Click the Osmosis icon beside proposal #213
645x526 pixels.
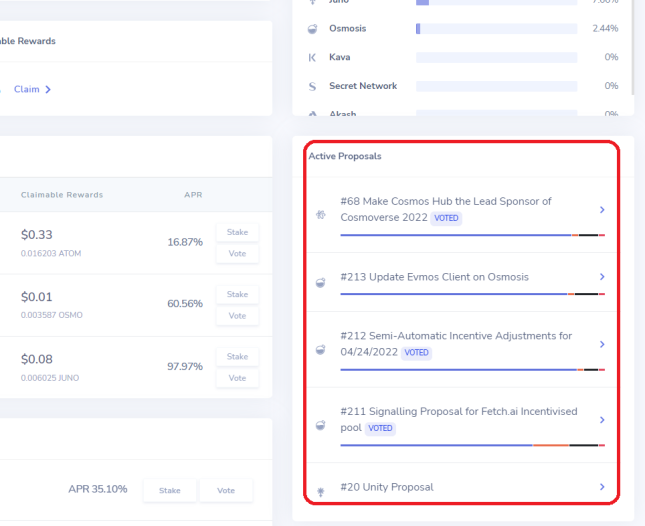(320, 283)
